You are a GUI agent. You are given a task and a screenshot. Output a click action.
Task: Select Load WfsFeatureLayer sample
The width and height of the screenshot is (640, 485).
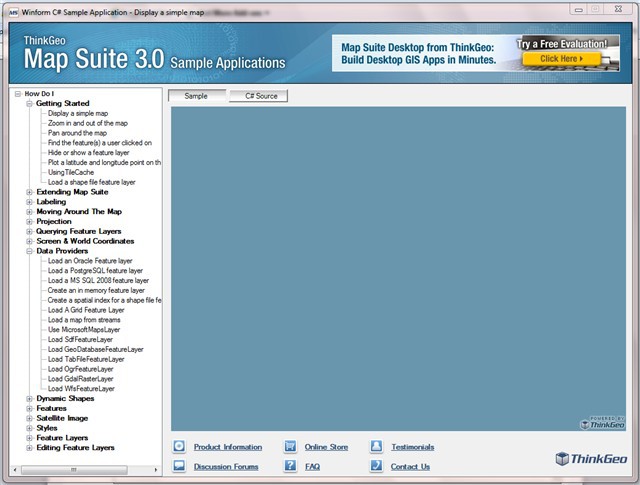point(81,389)
